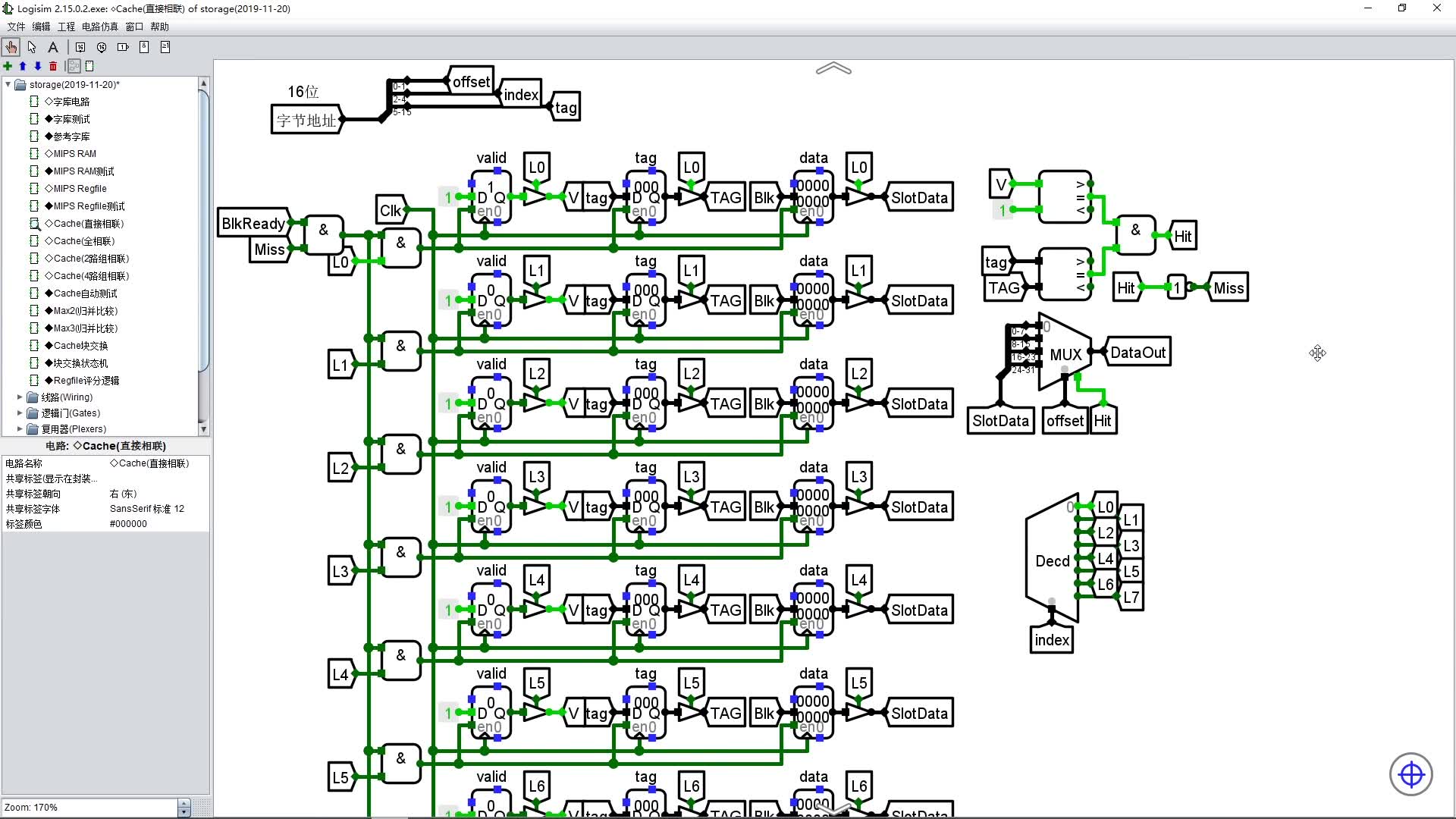Click the green plus add-circuit icon

(8, 66)
